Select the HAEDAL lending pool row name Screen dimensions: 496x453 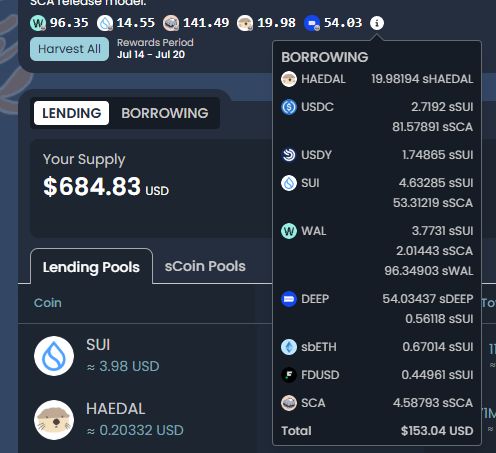click(x=116, y=409)
